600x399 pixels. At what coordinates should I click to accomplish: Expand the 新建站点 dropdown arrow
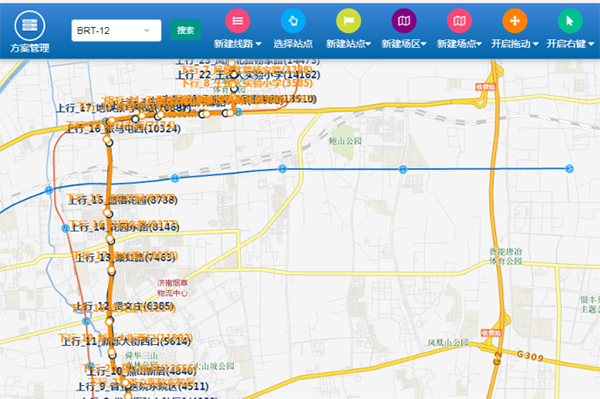368,44
